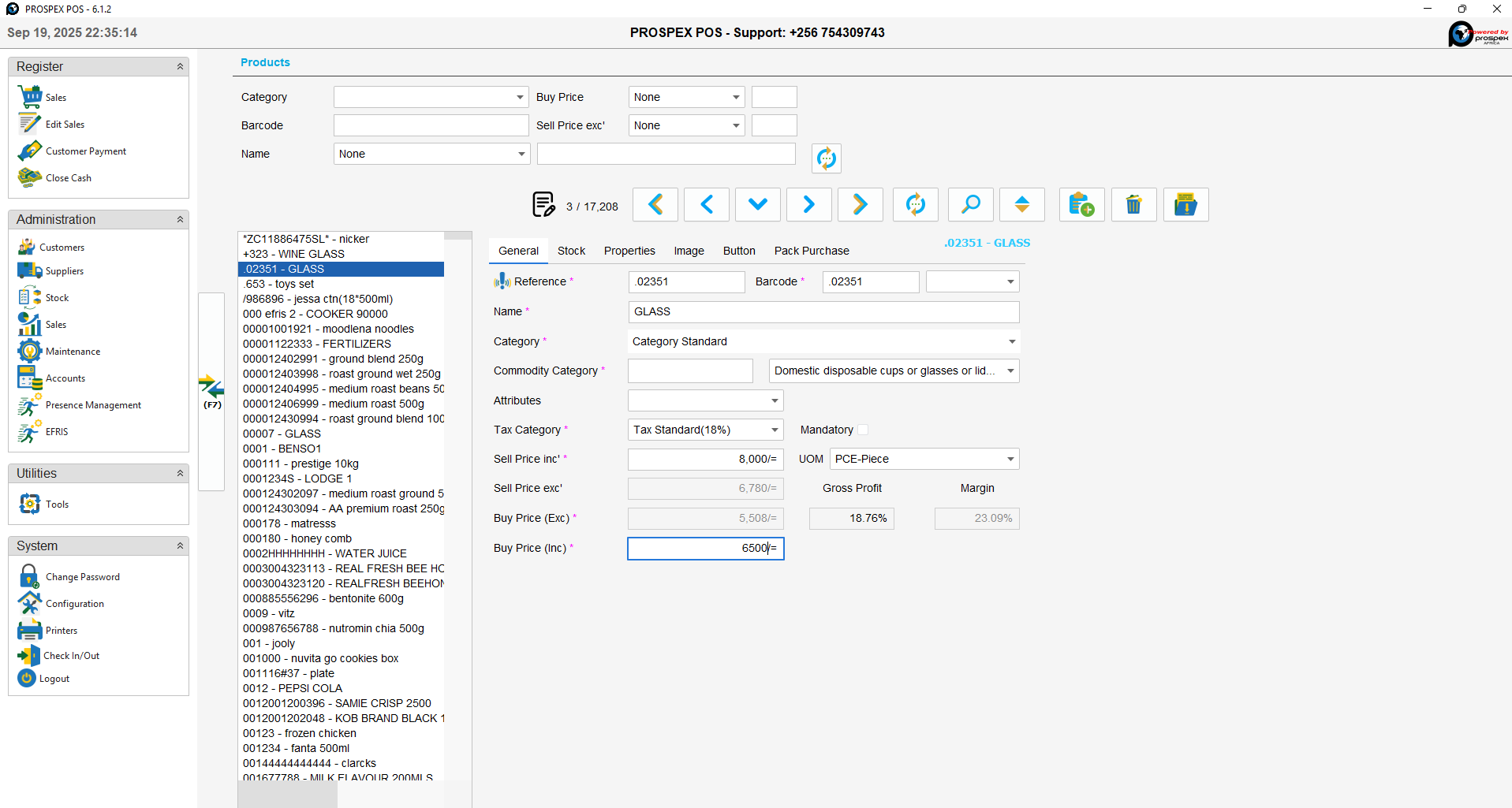1512x808 pixels.
Task: Click the refresh filter icon near Name field
Action: 826,158
